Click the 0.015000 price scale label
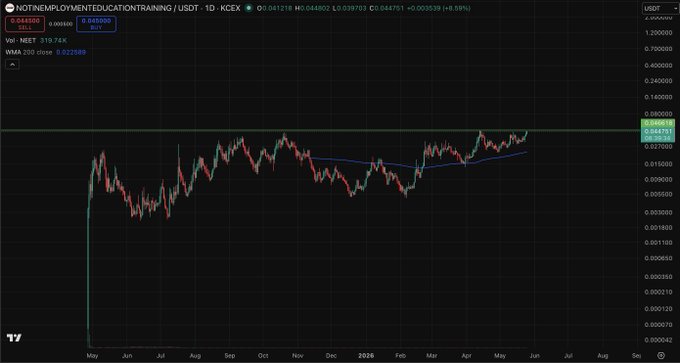680x363 pixels. tap(658, 164)
